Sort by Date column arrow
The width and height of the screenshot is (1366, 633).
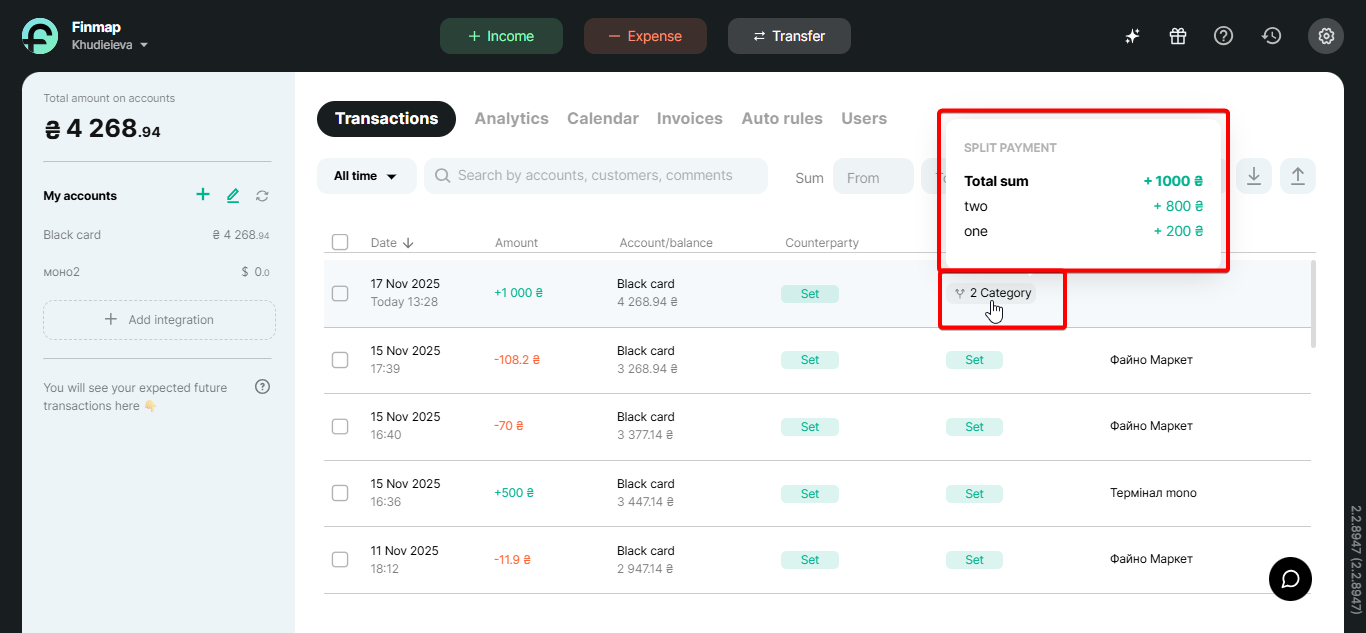pos(408,243)
